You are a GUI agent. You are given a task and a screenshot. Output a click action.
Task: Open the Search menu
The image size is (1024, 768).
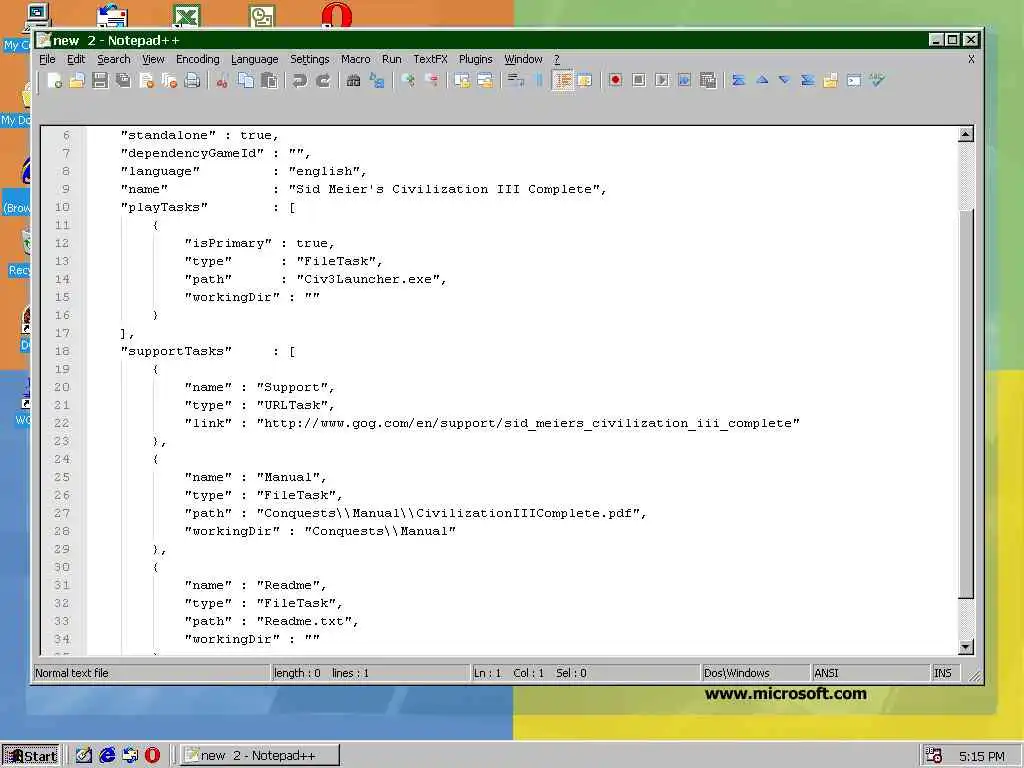(114, 59)
